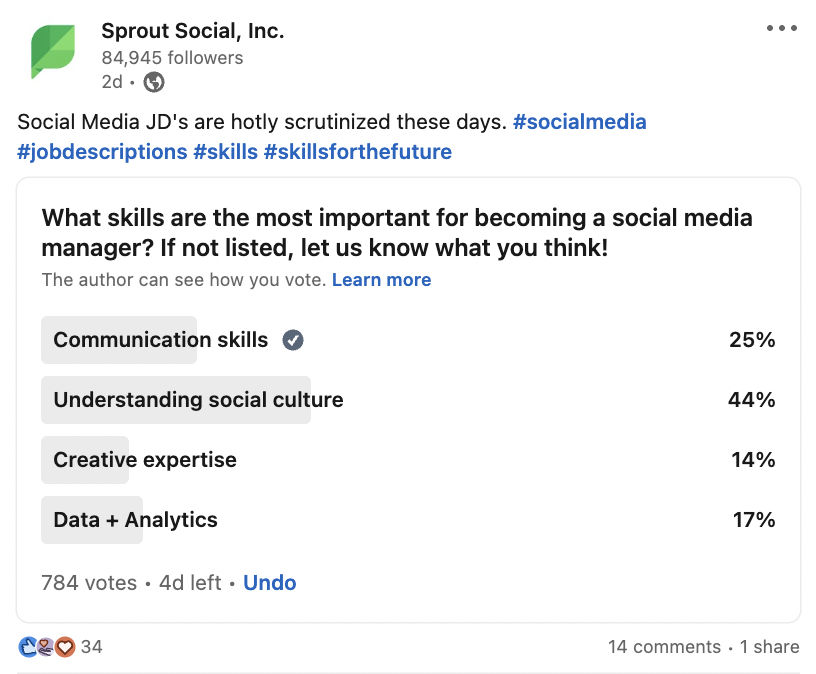This screenshot has width=816, height=674.
Task: Open the three-dot post options menu
Action: 781,28
